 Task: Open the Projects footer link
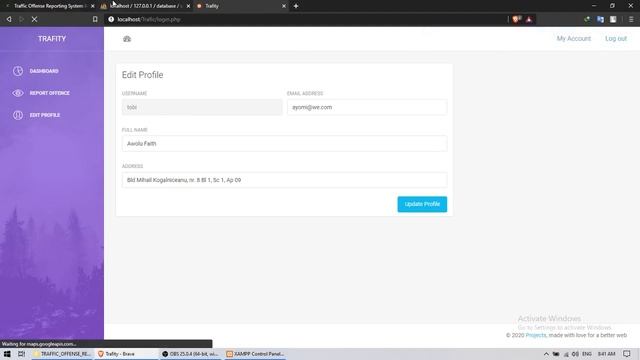pos(536,335)
